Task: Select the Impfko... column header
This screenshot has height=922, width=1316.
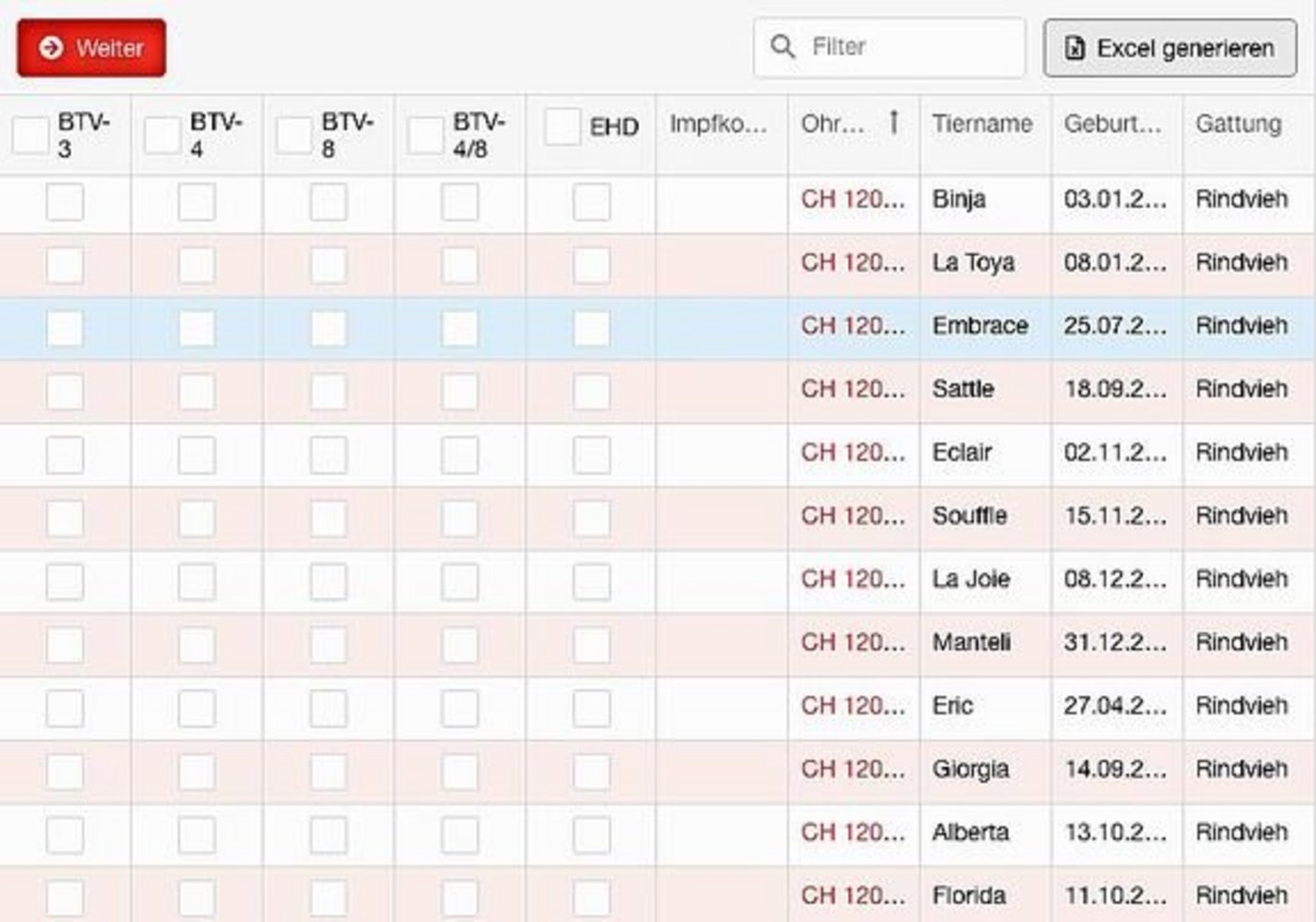Action: (x=718, y=124)
